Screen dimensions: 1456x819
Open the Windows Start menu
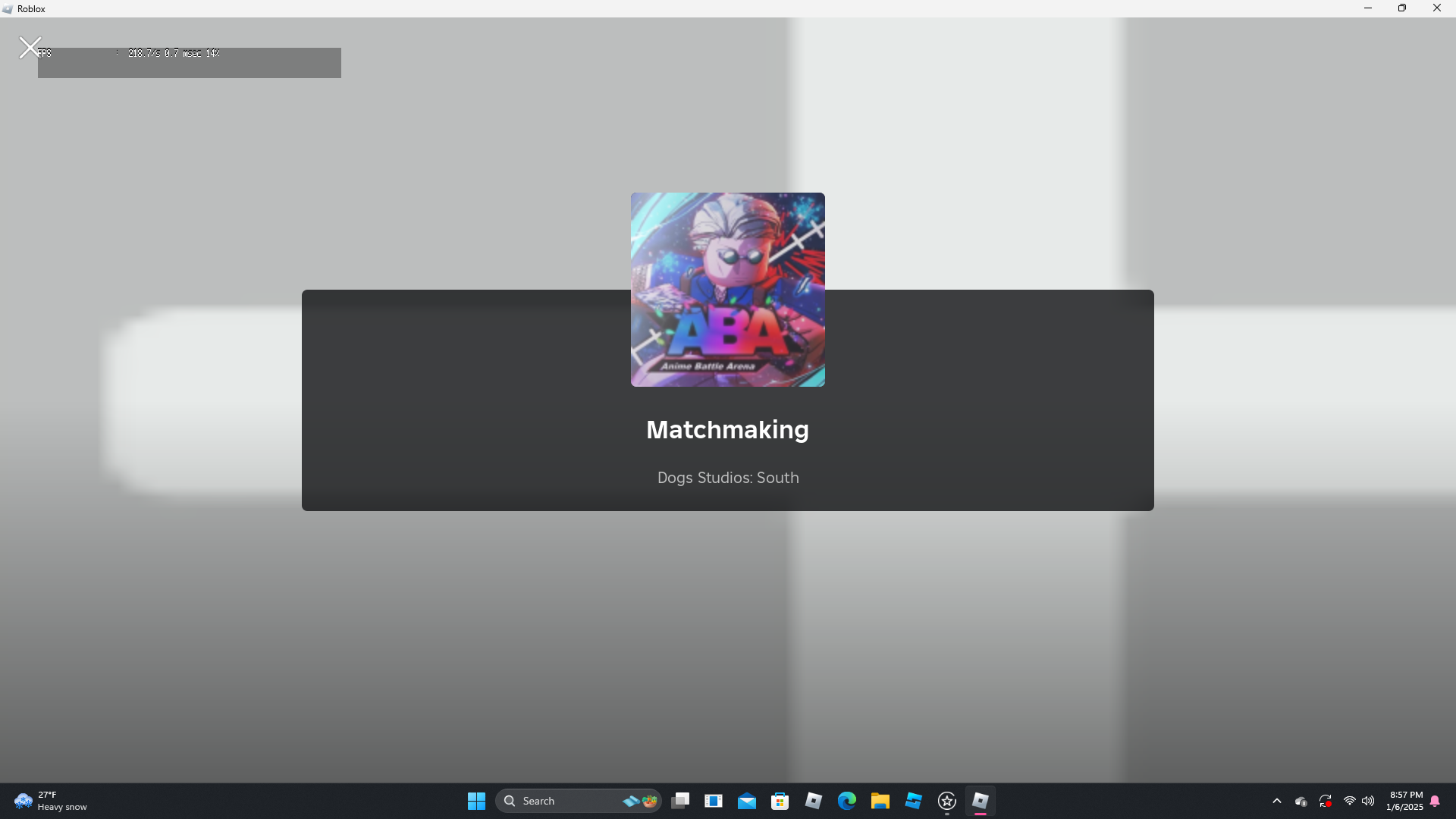click(x=476, y=801)
